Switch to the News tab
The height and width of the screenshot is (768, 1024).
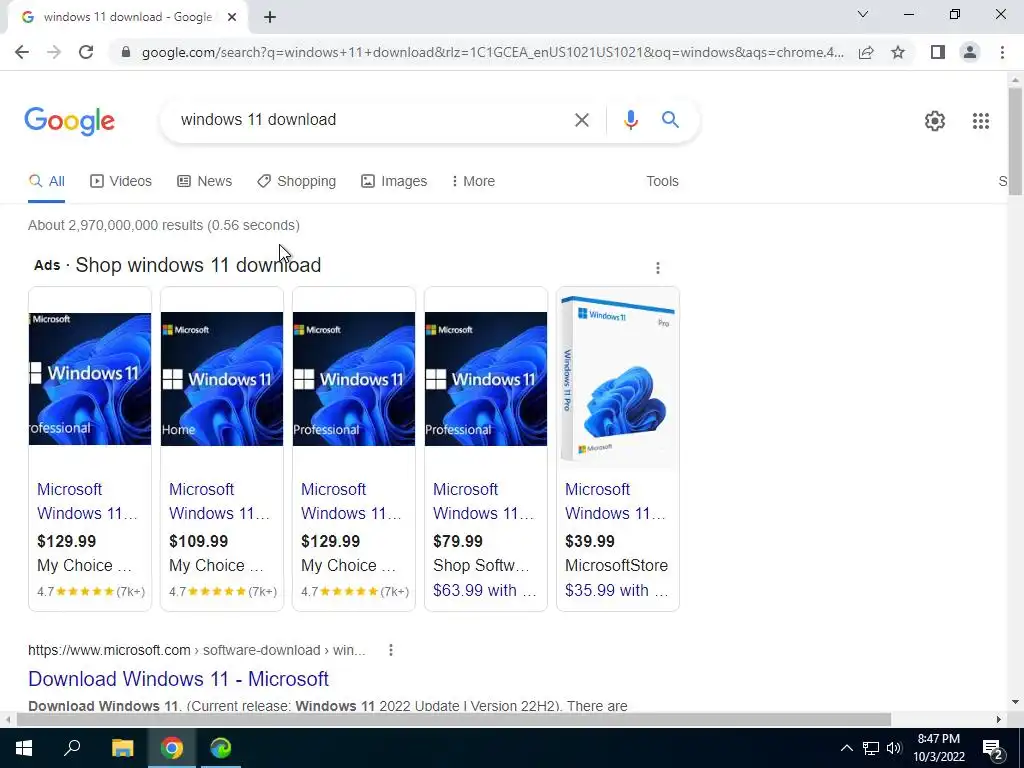pyautogui.click(x=204, y=182)
